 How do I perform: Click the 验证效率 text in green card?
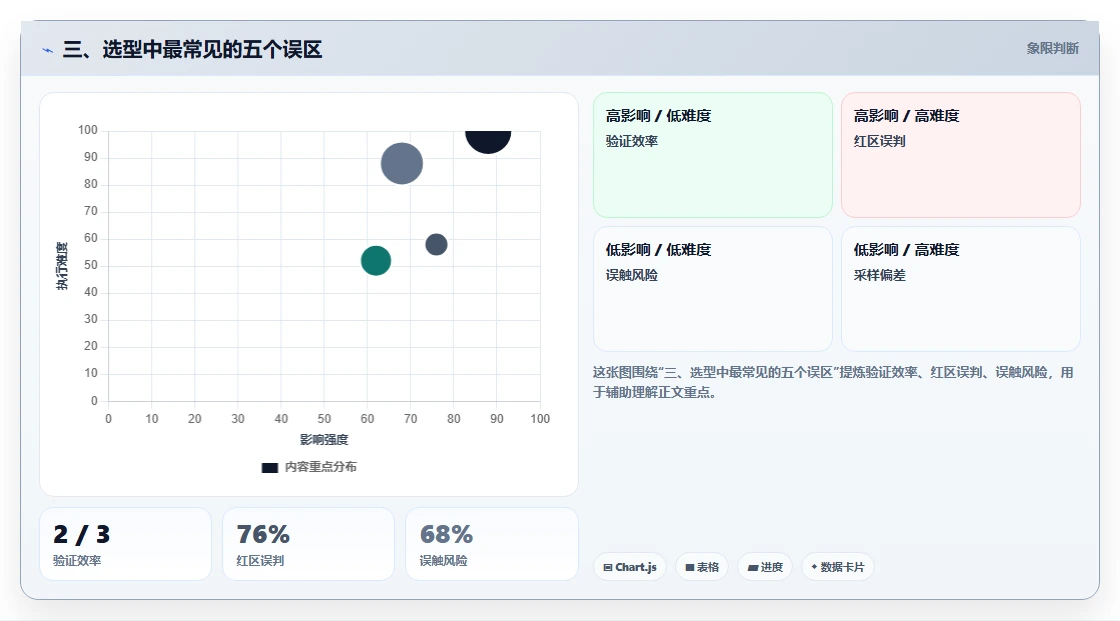pyautogui.click(x=631, y=141)
